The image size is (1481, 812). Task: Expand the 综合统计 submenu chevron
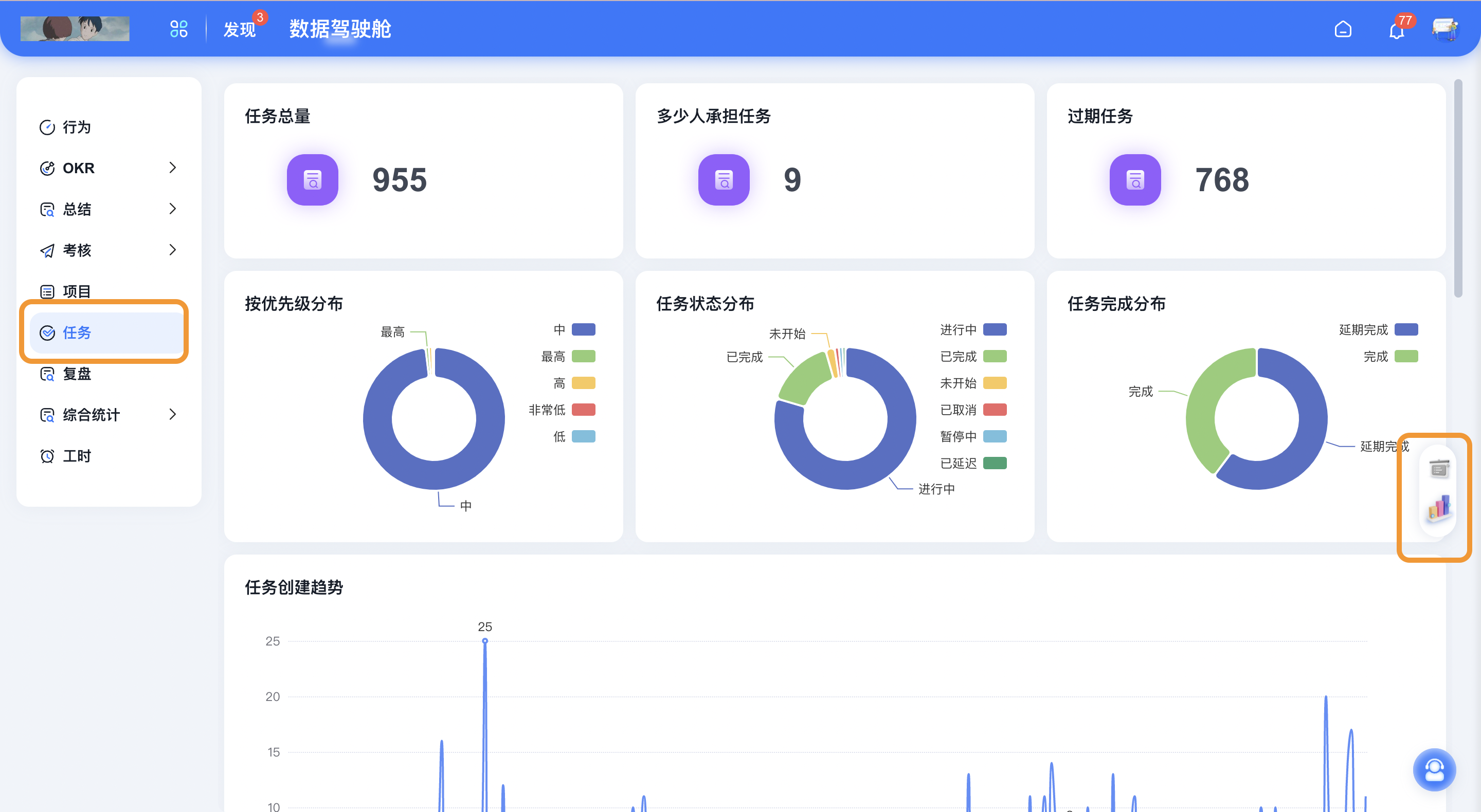point(172,414)
